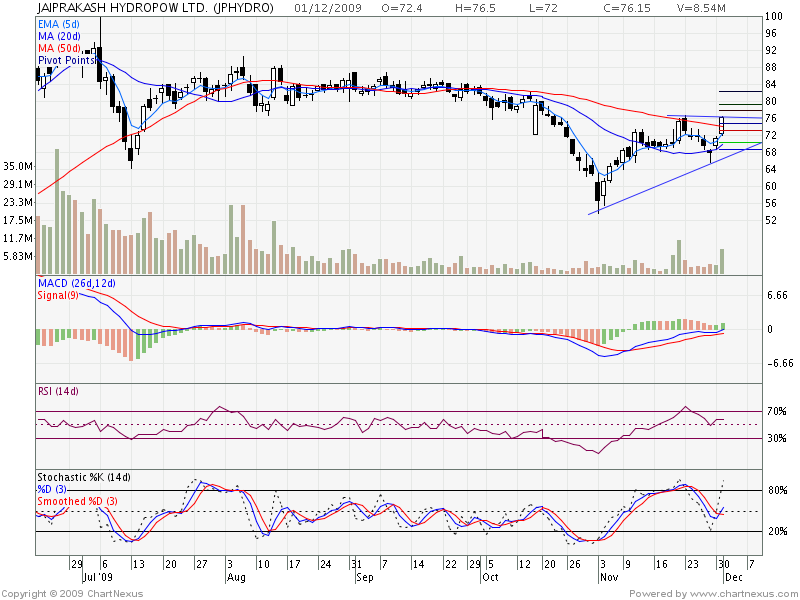Select the L=72 low value
The width and height of the screenshot is (800, 600).
click(542, 8)
